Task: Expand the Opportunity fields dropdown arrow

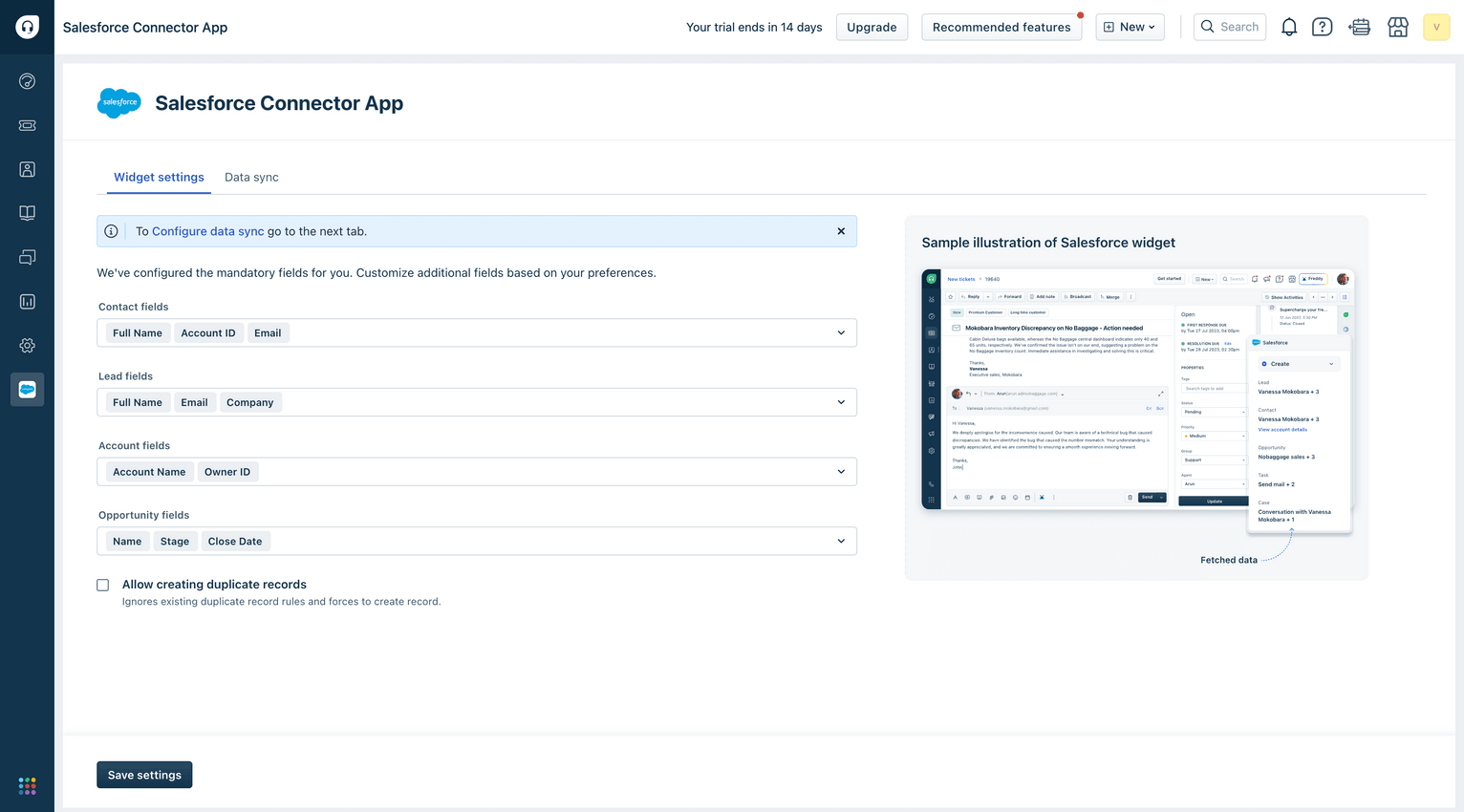Action: click(x=841, y=541)
